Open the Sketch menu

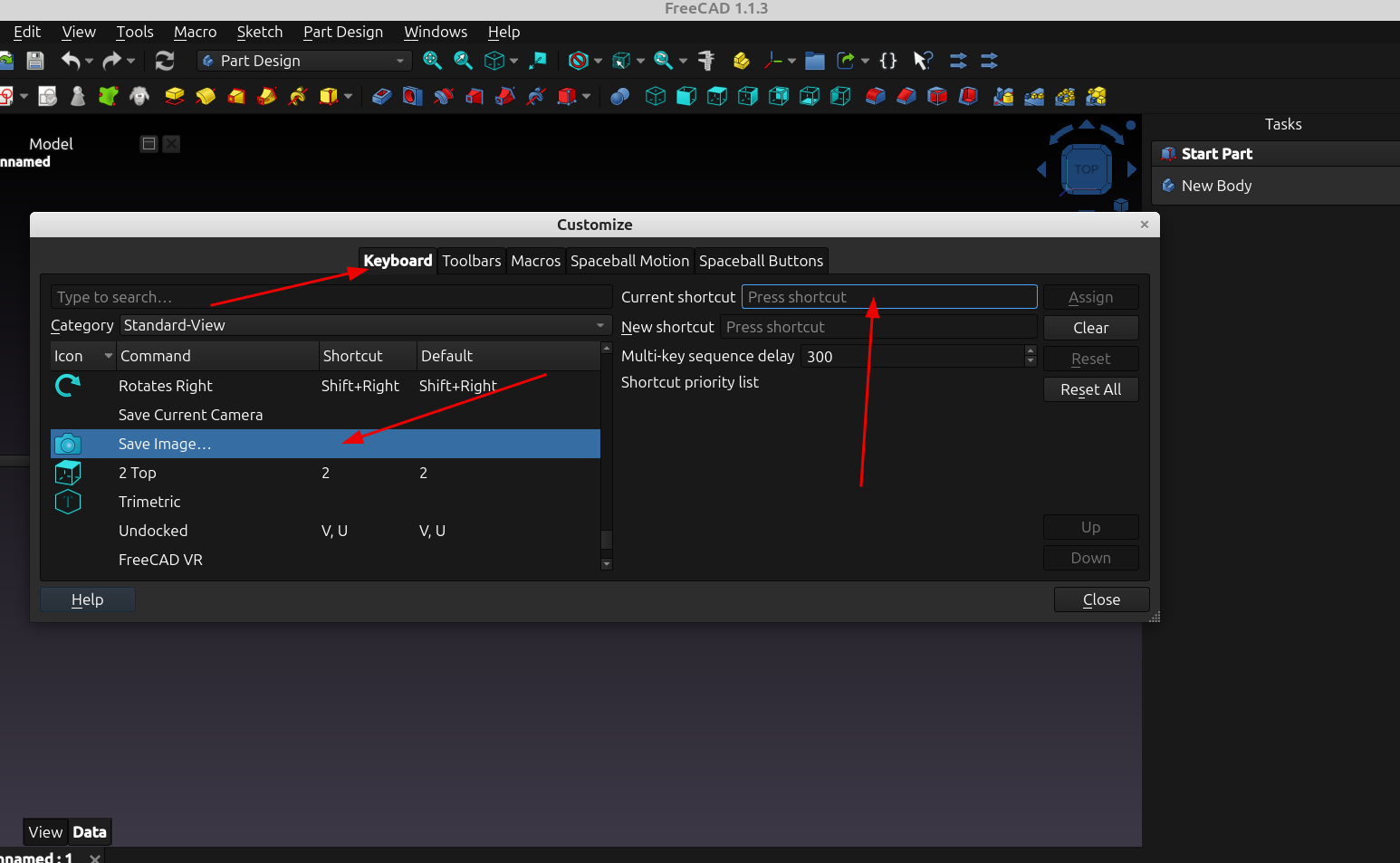click(260, 32)
